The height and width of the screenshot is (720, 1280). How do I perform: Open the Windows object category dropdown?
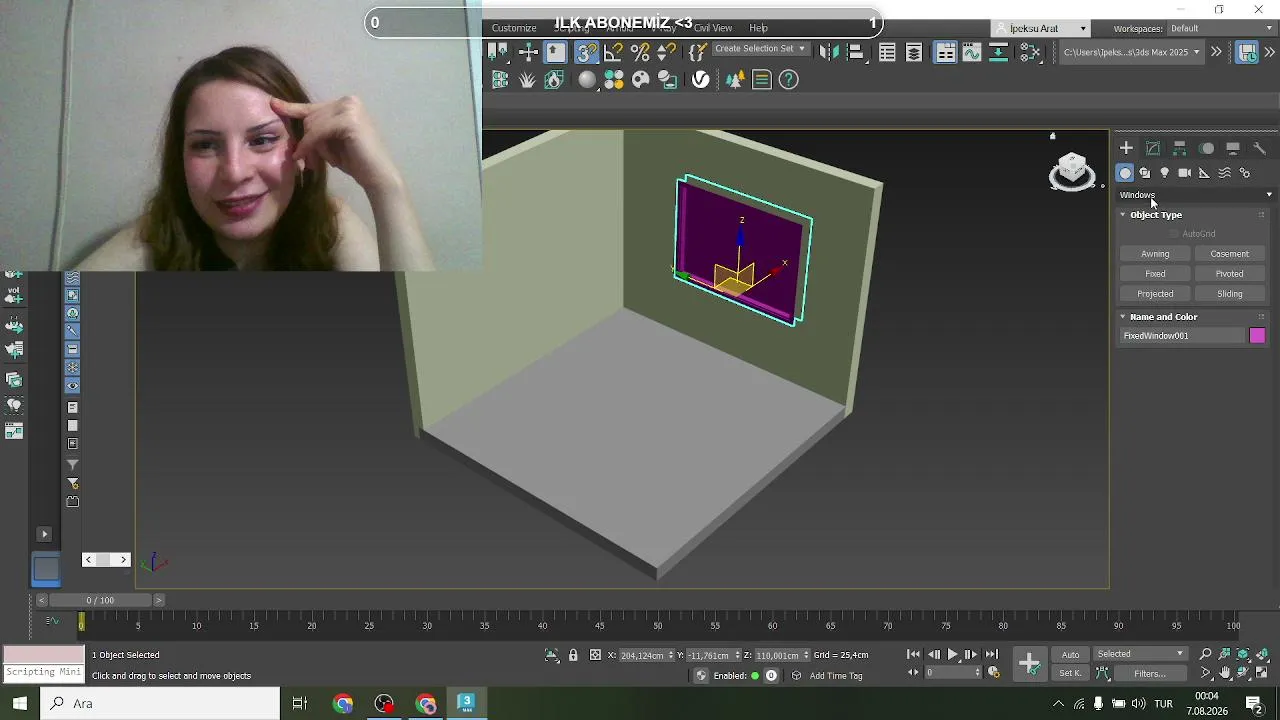[x=1196, y=195]
